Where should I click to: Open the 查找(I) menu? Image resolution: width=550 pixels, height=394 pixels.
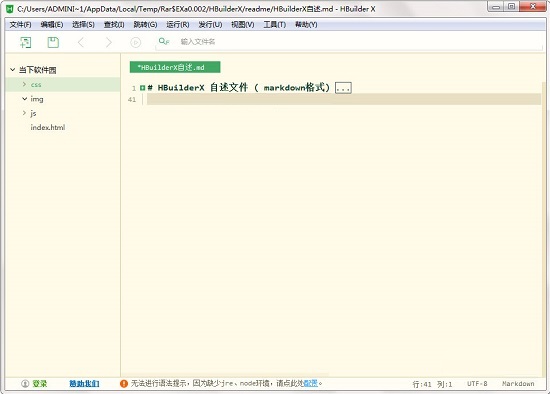[x=114, y=25]
